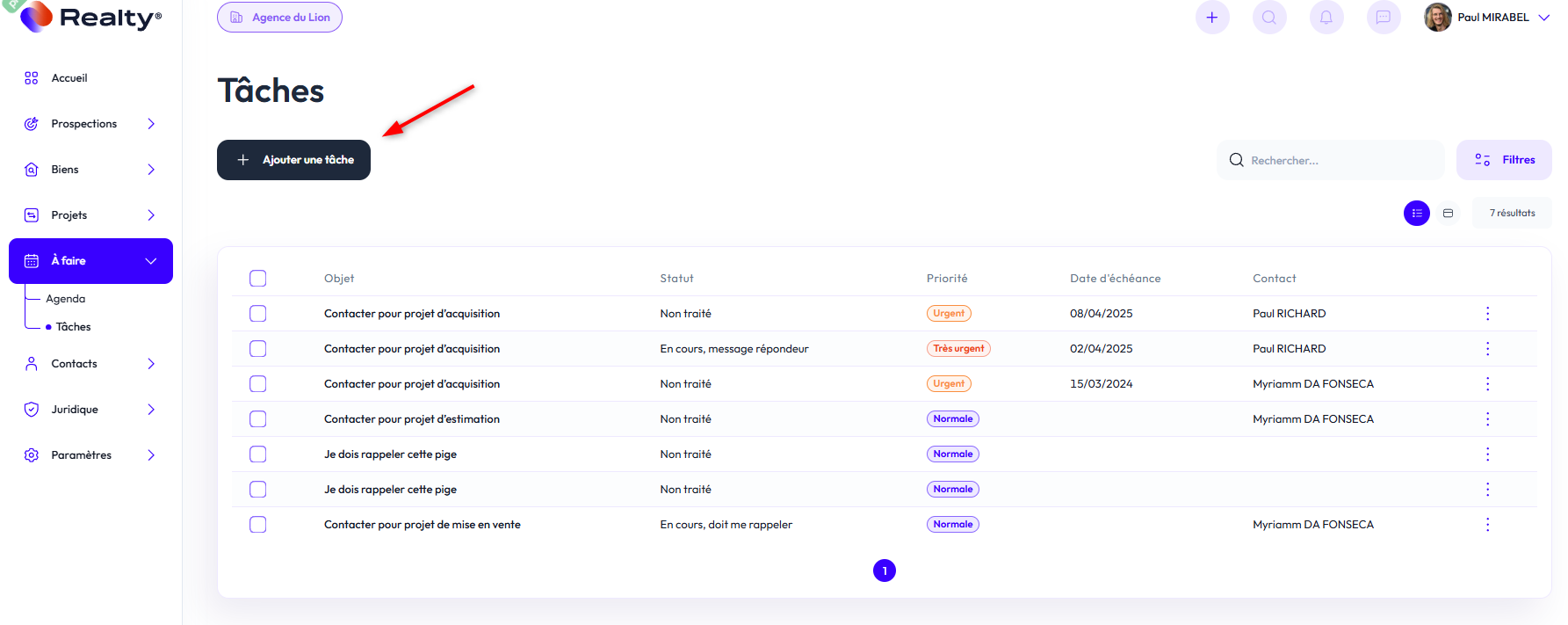
Task: Check the select-all checkbox in table header
Action: (258, 279)
